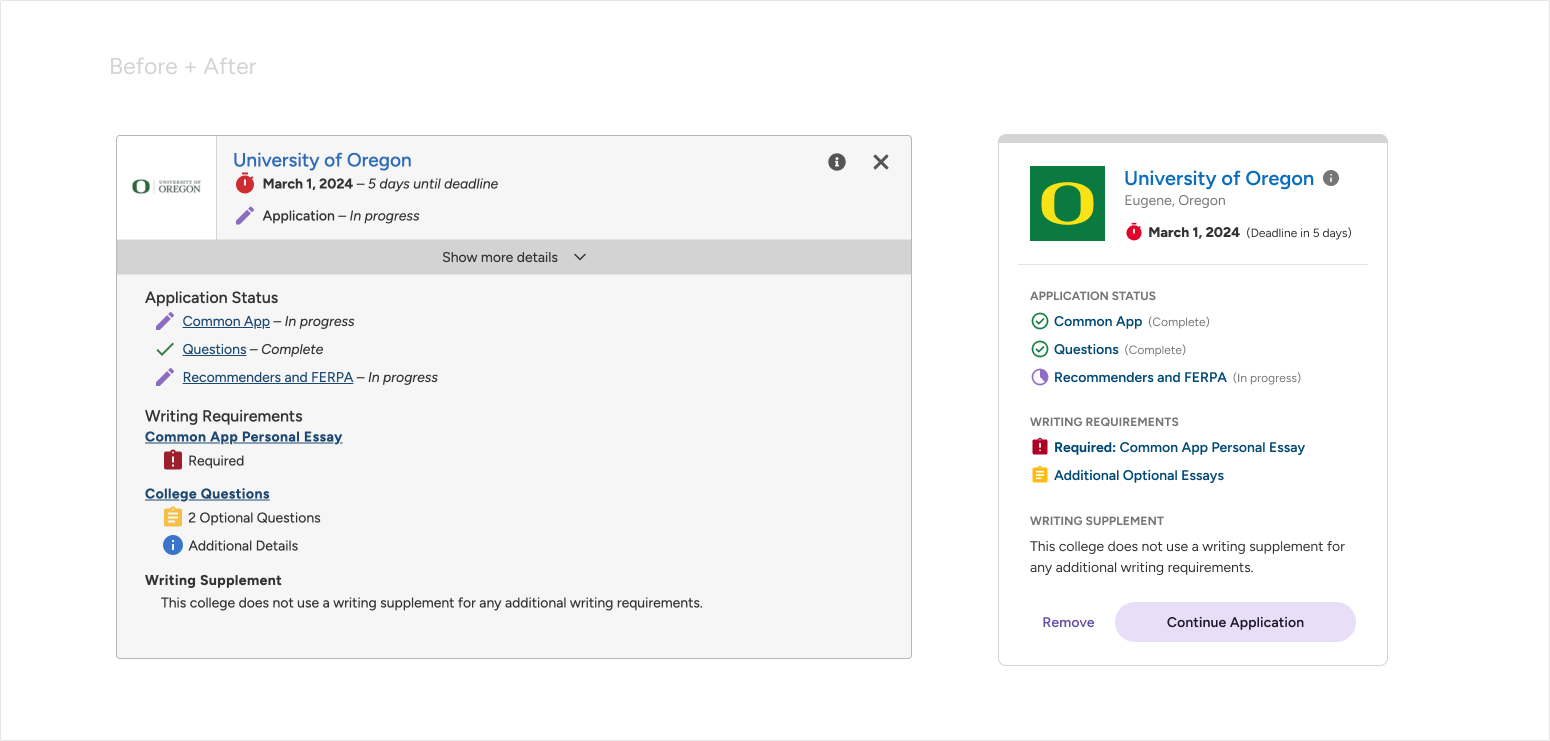Click purple progress icon beside Recommenders and FERPA

tap(1040, 377)
